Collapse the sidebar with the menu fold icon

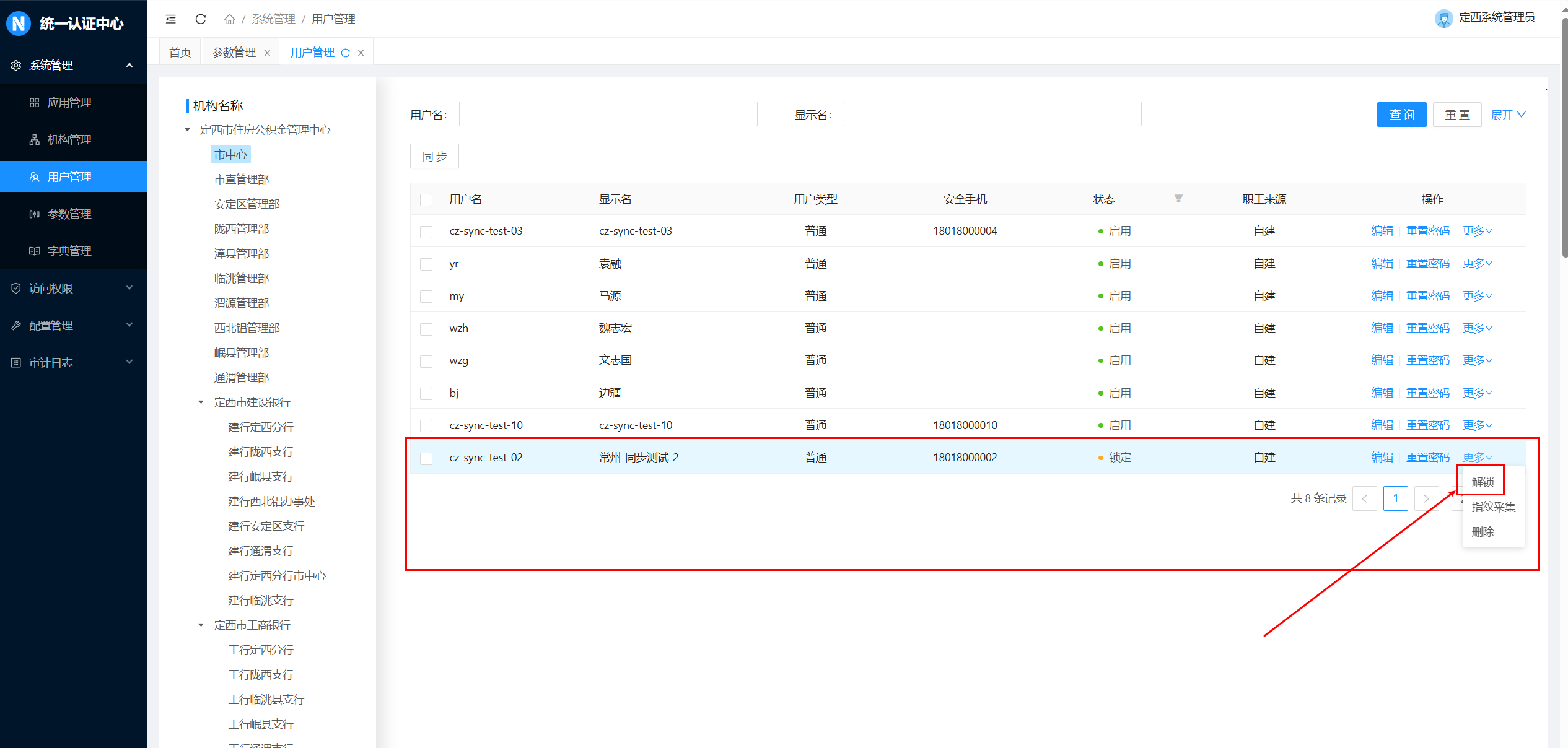[x=171, y=19]
